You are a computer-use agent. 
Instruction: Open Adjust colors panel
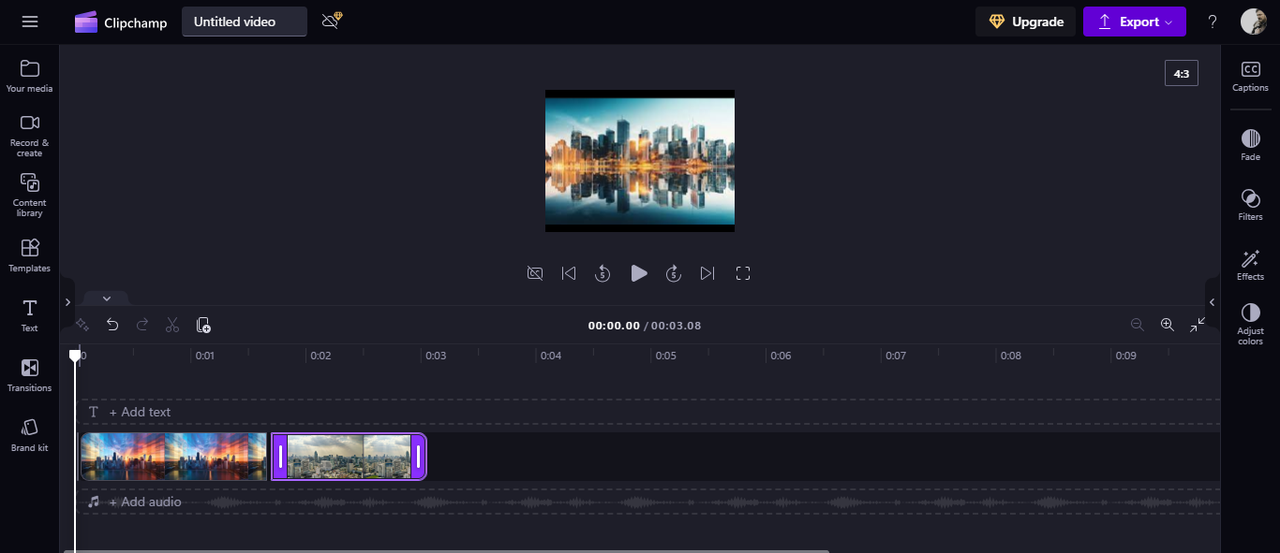coord(1250,325)
